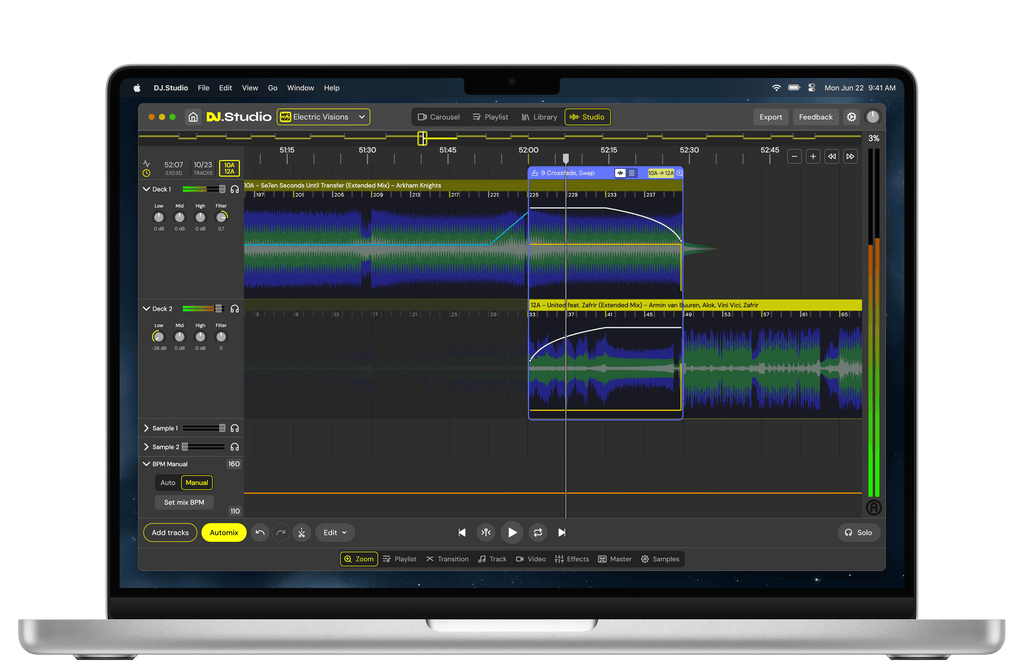Open the Go menu in the menu bar
Screen dimensions: 1024x666
coord(272,88)
